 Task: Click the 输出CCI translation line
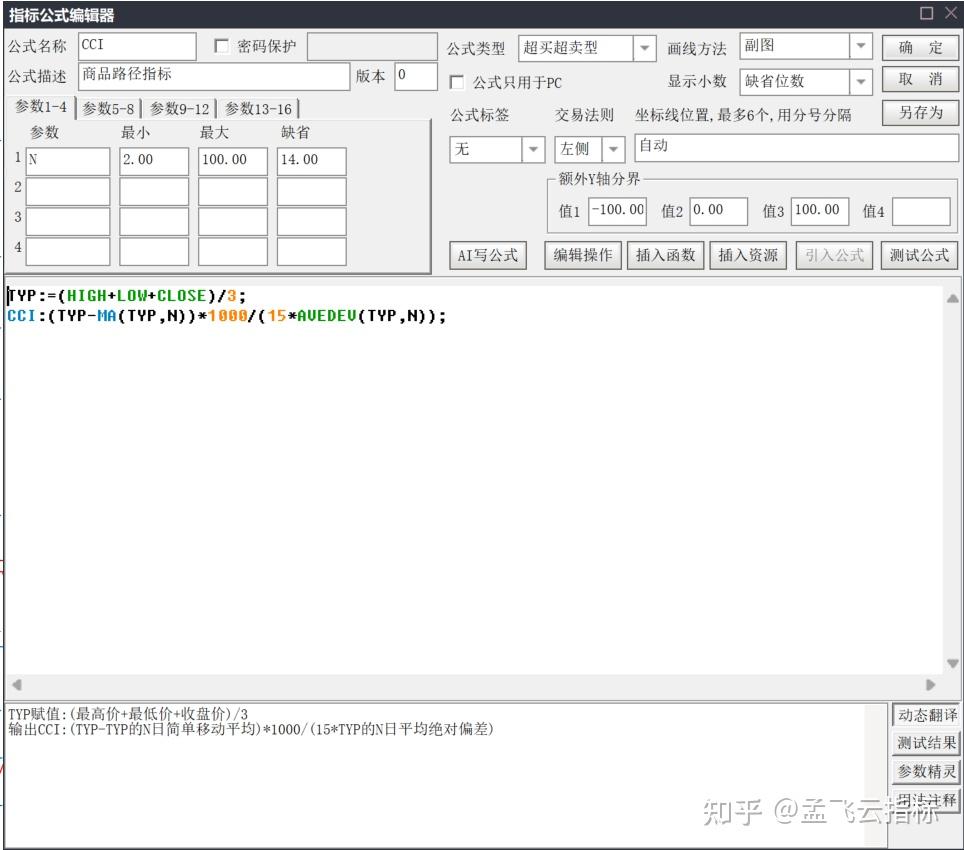click(x=251, y=729)
